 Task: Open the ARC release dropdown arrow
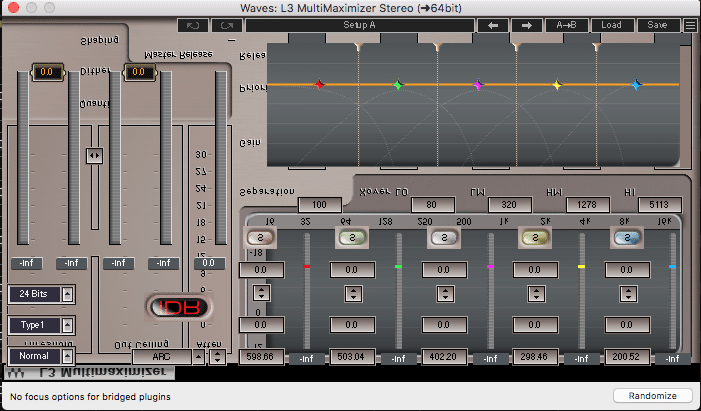click(x=198, y=356)
